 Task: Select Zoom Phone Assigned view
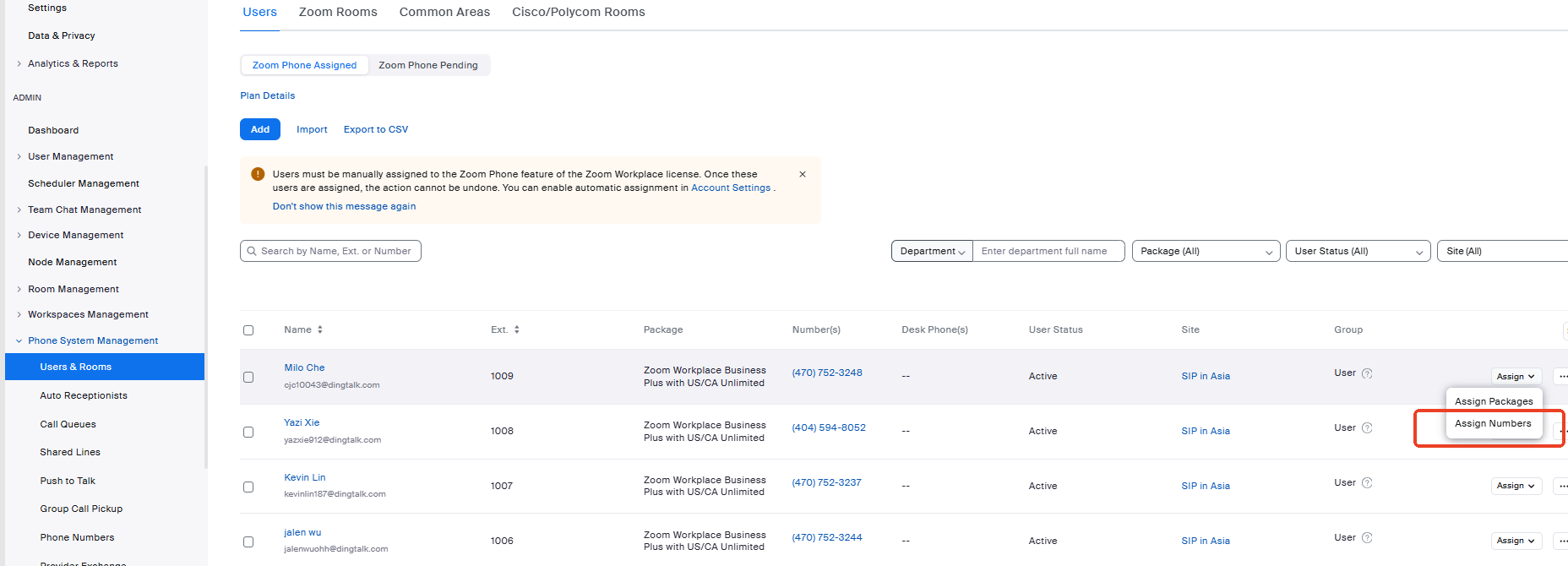pyautogui.click(x=304, y=65)
